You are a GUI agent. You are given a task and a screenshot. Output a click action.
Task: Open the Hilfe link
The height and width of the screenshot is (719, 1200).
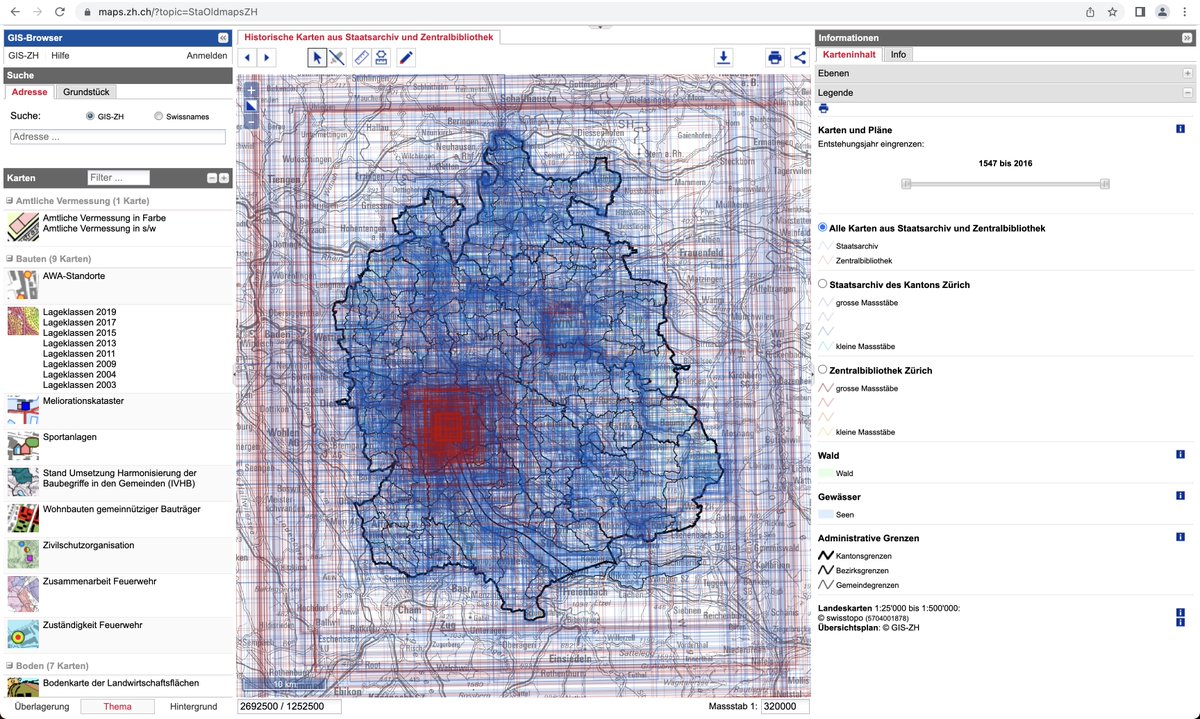60,56
